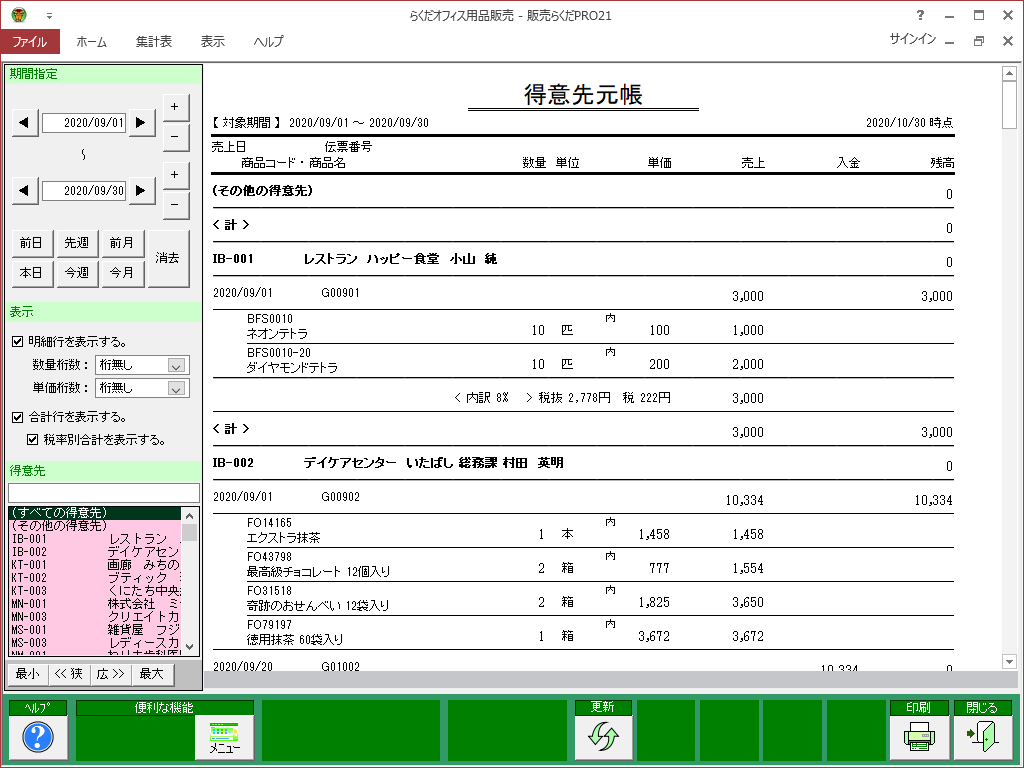
Task: Select MN-003 クリエイトカ in customer list
Action: pos(95,617)
